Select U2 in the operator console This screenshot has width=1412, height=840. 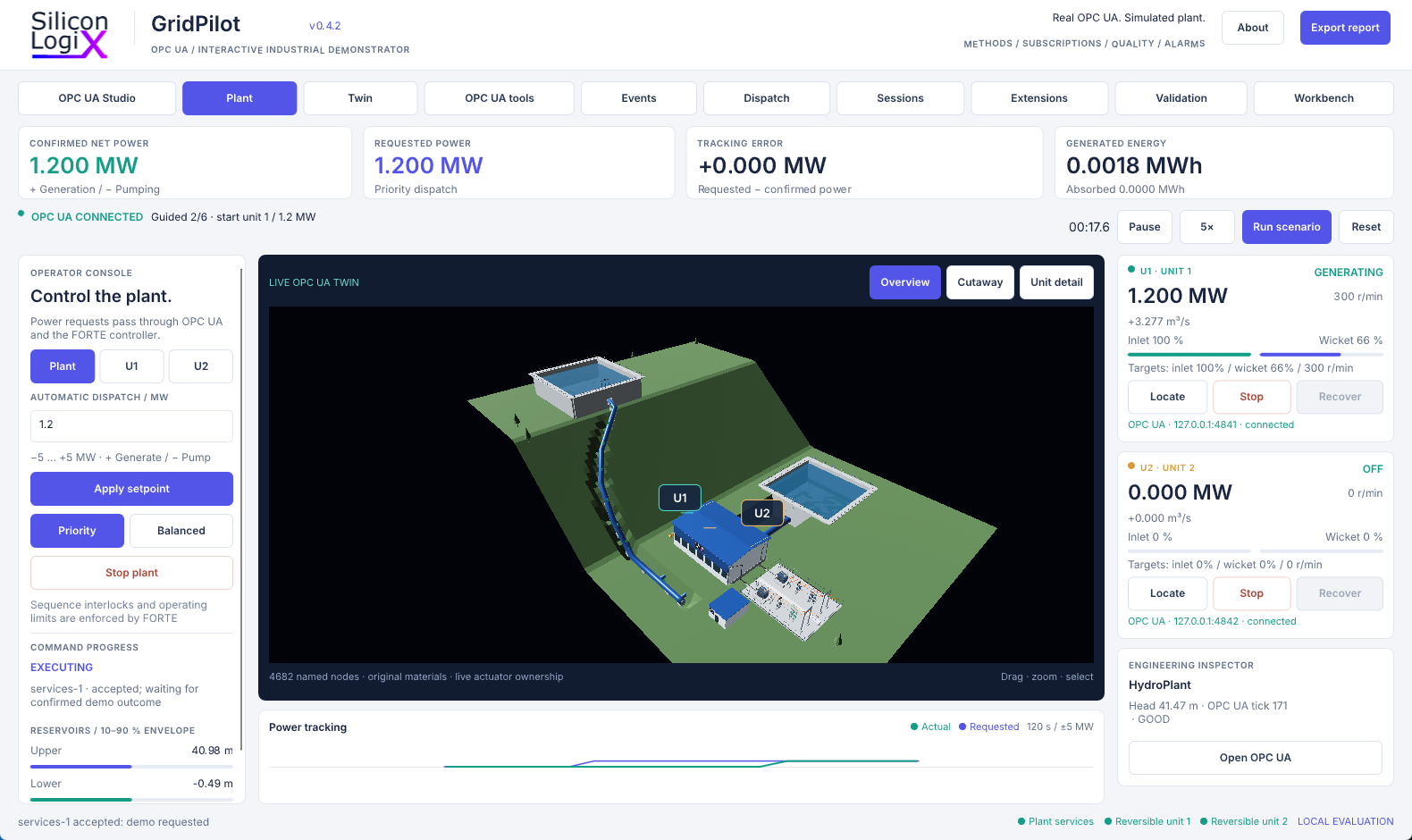[x=201, y=366]
